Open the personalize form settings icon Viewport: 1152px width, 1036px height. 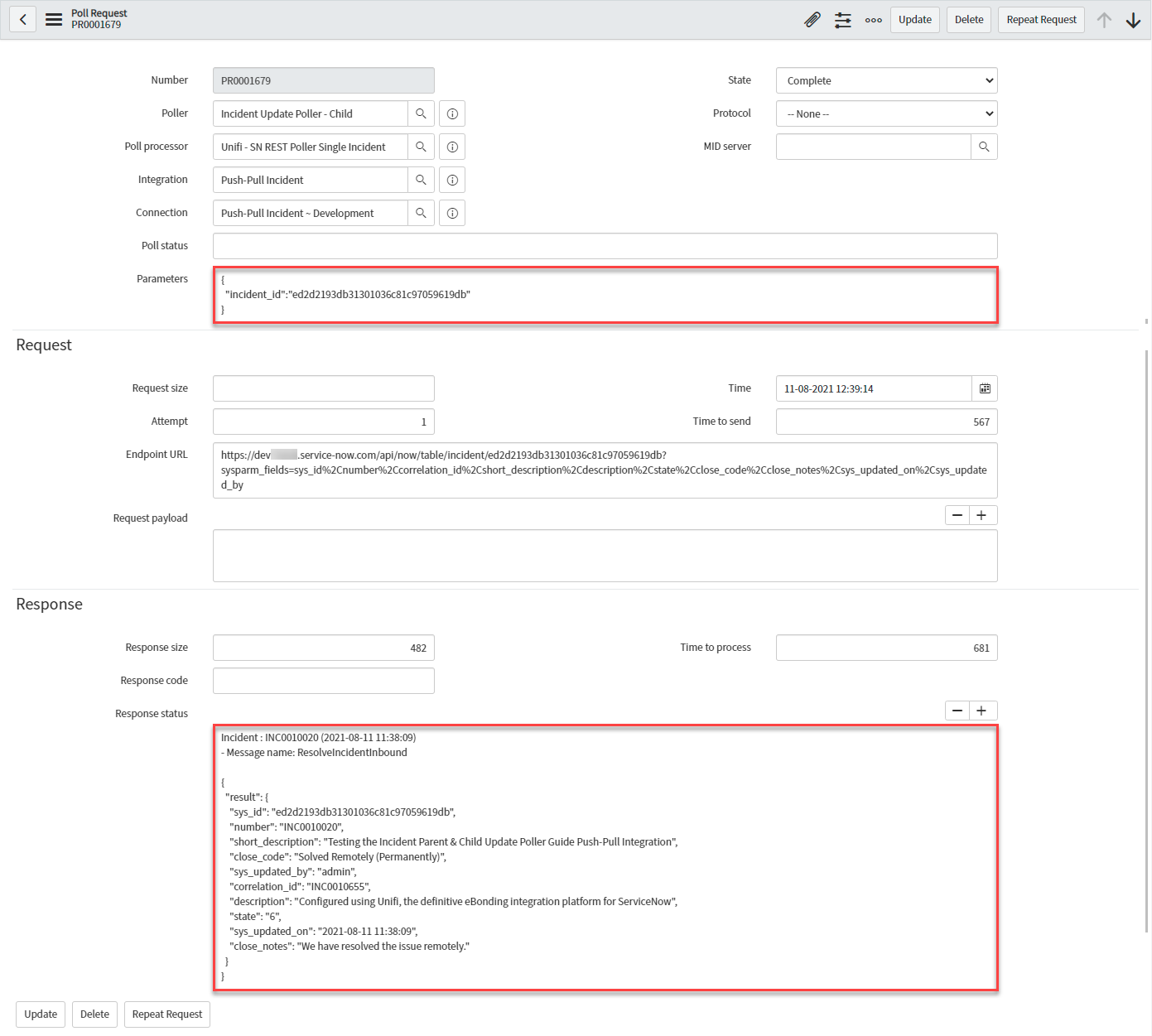pos(843,20)
